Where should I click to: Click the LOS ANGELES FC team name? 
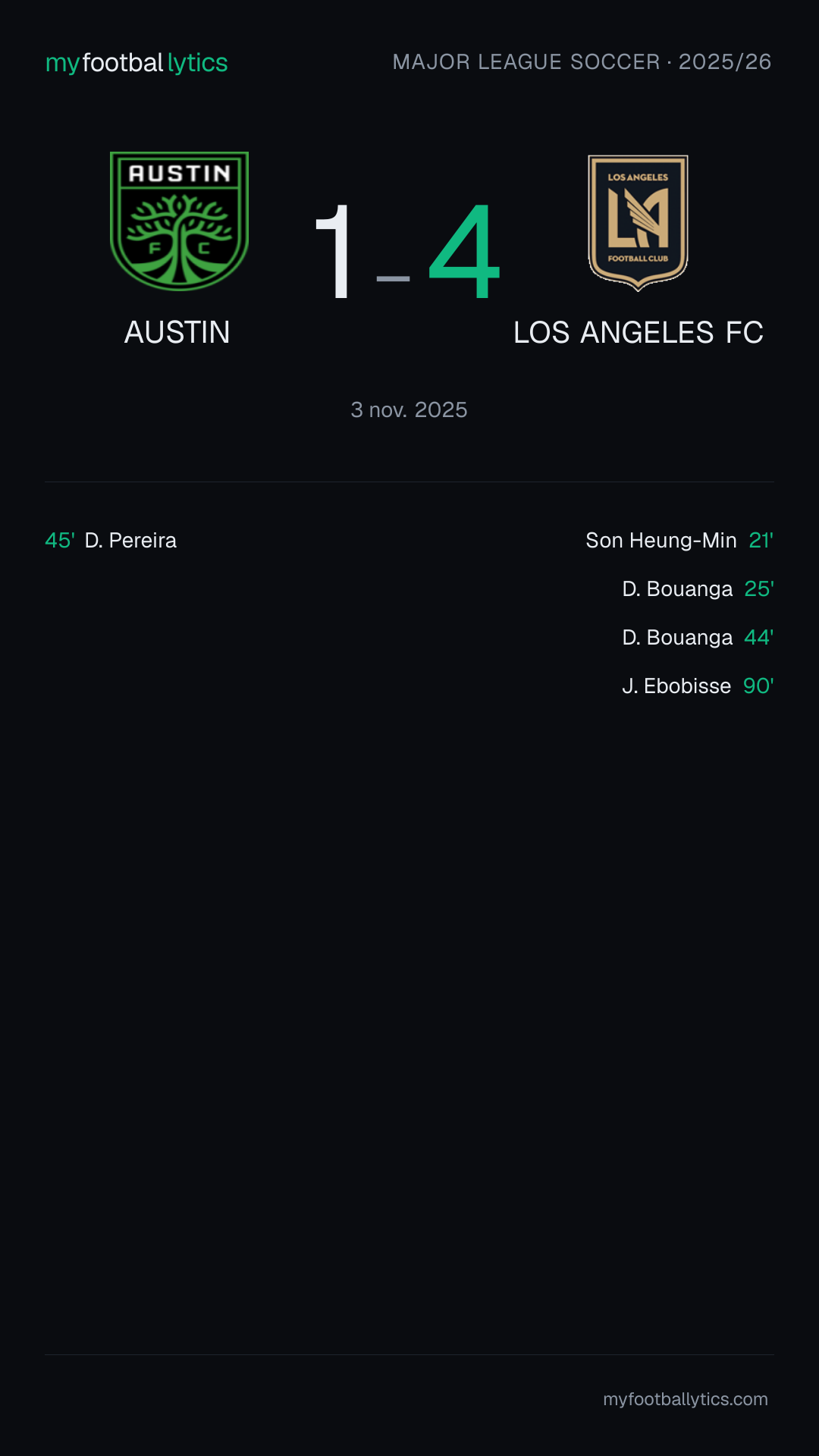(638, 332)
